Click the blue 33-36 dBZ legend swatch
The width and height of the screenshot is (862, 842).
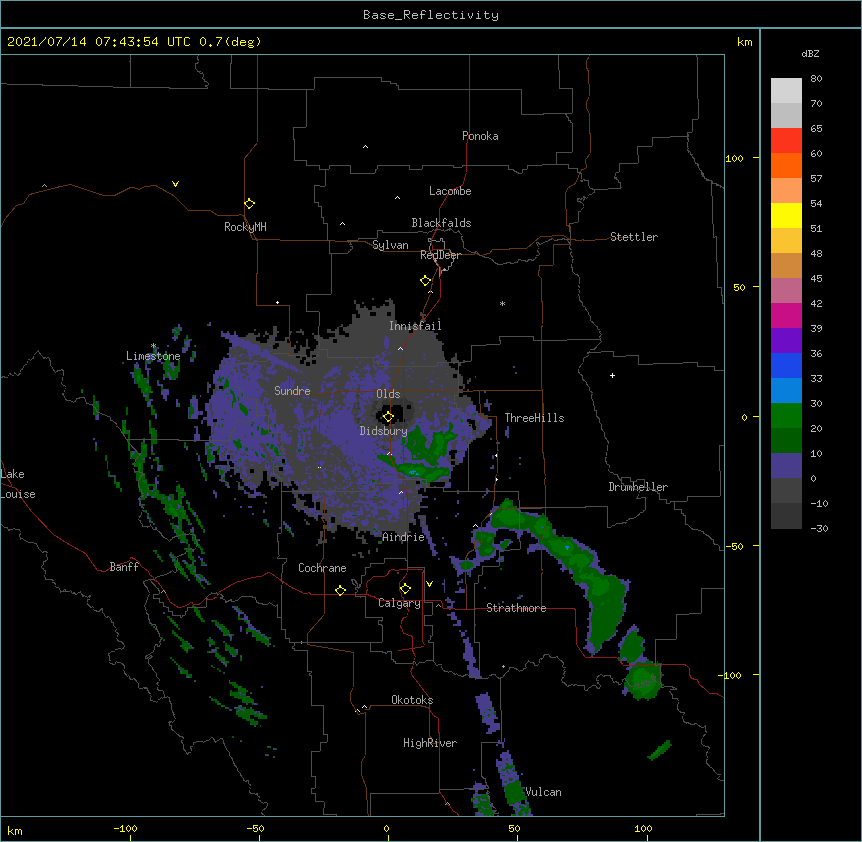click(x=786, y=365)
